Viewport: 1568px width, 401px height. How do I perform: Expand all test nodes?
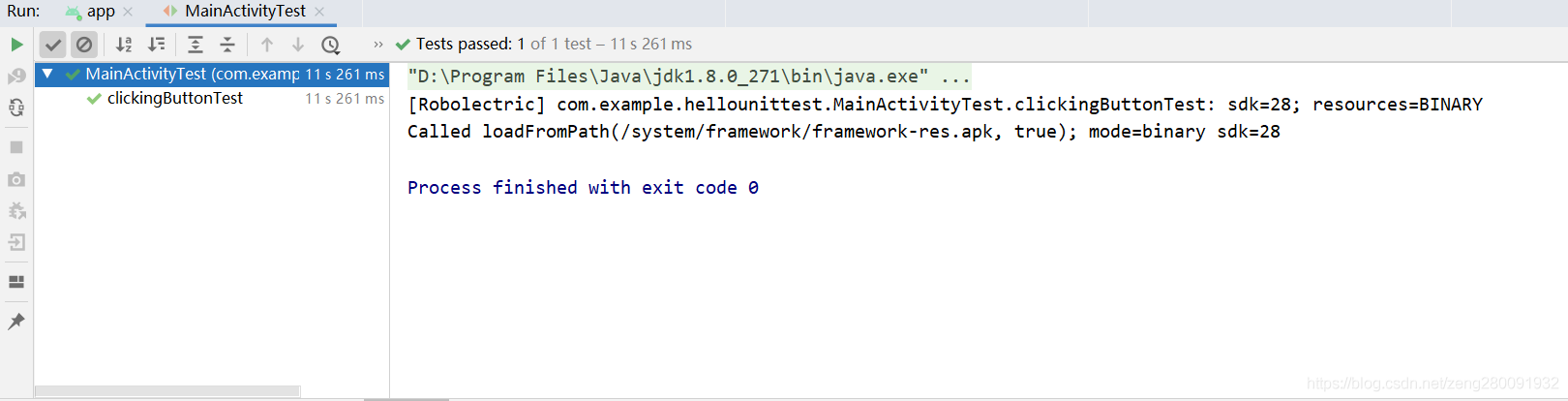click(196, 45)
